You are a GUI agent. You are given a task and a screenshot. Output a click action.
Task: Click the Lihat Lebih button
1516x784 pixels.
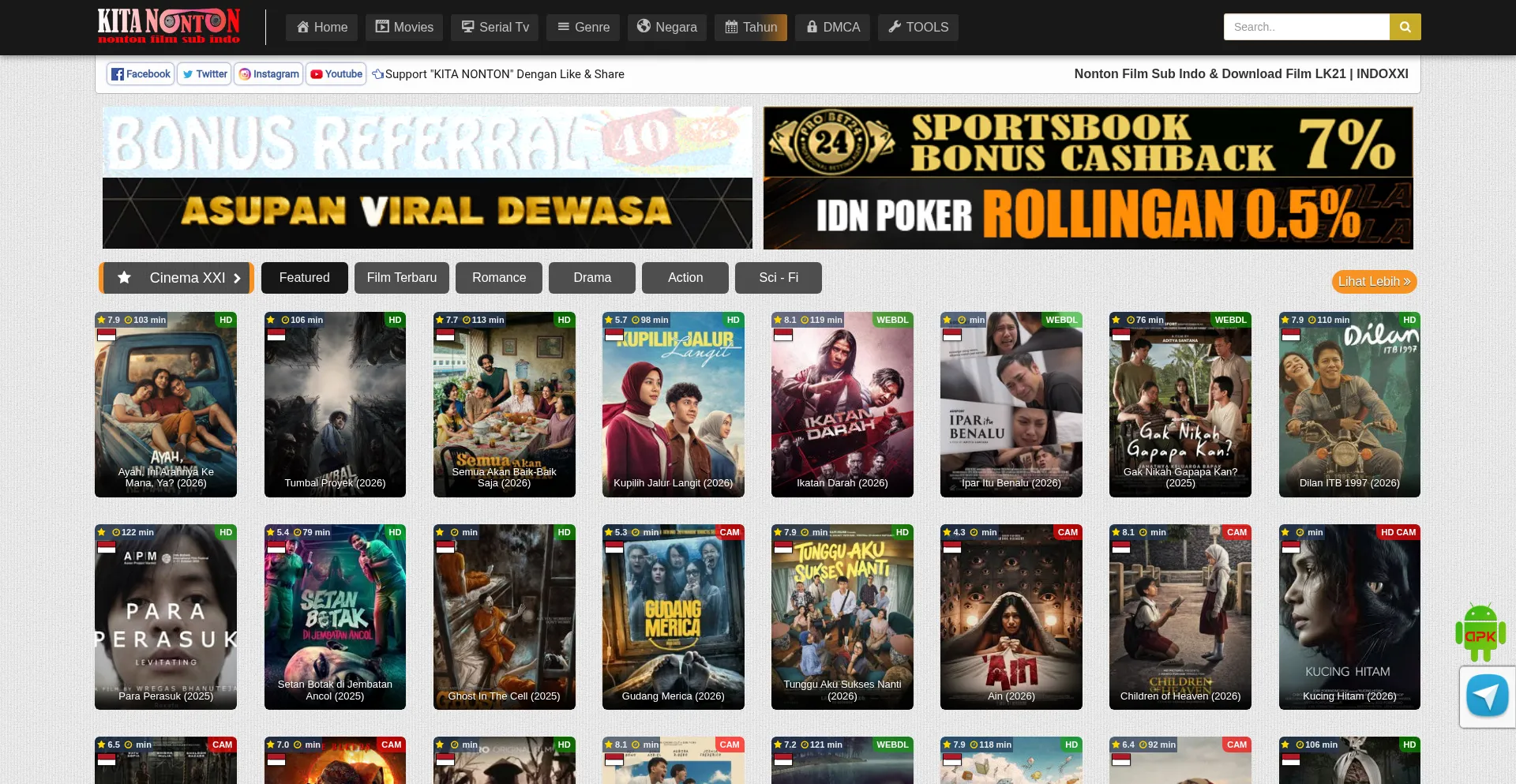pyautogui.click(x=1374, y=282)
